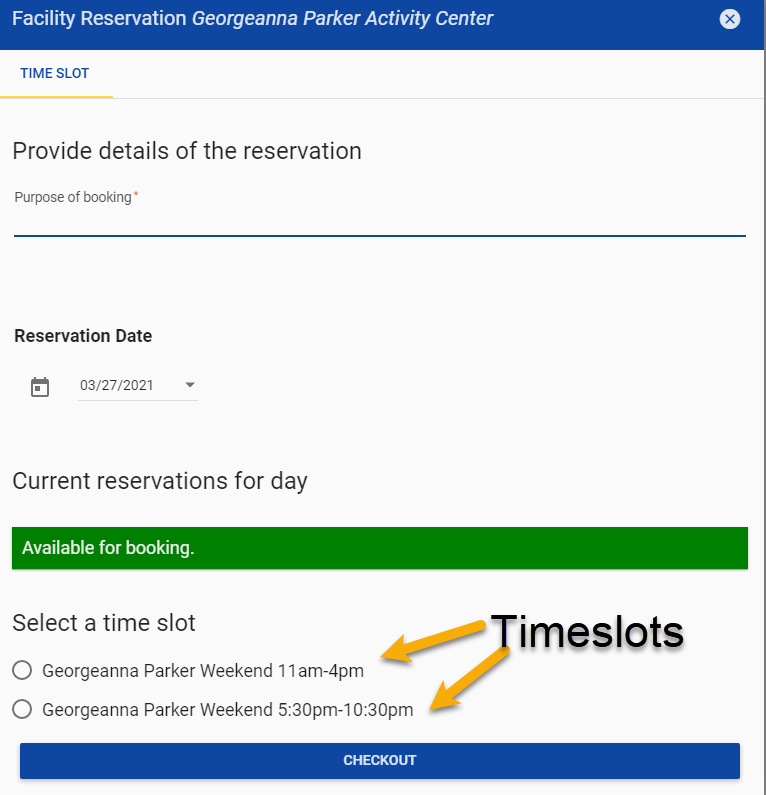Click the Facility Reservation title text
This screenshot has width=766, height=795.
pos(99,18)
